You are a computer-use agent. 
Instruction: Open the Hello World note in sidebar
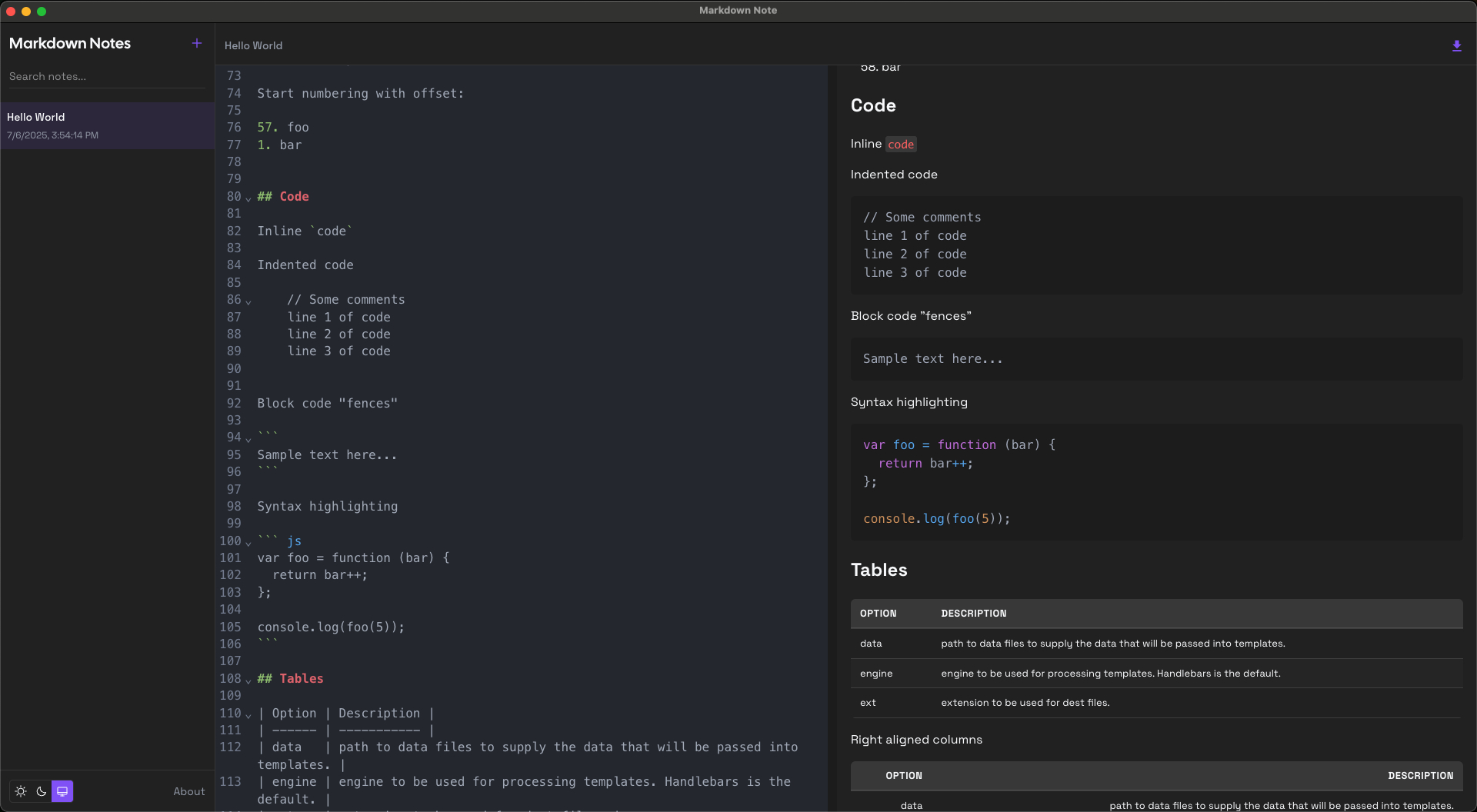pyautogui.click(x=107, y=125)
